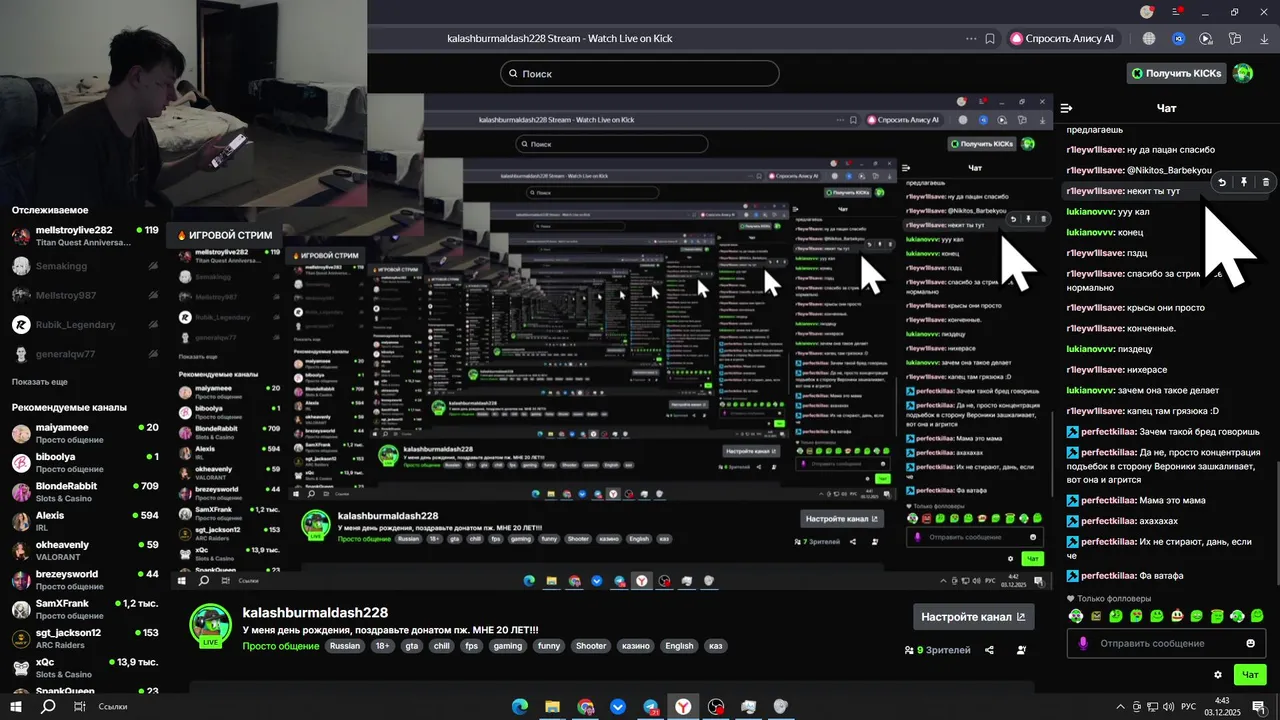Insert the envelope emote

pyautogui.click(x=1096, y=616)
